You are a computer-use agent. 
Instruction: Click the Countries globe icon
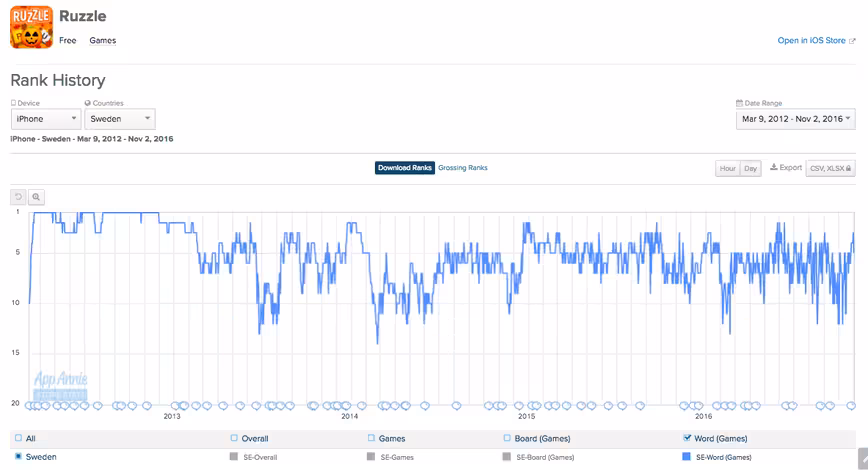87,103
